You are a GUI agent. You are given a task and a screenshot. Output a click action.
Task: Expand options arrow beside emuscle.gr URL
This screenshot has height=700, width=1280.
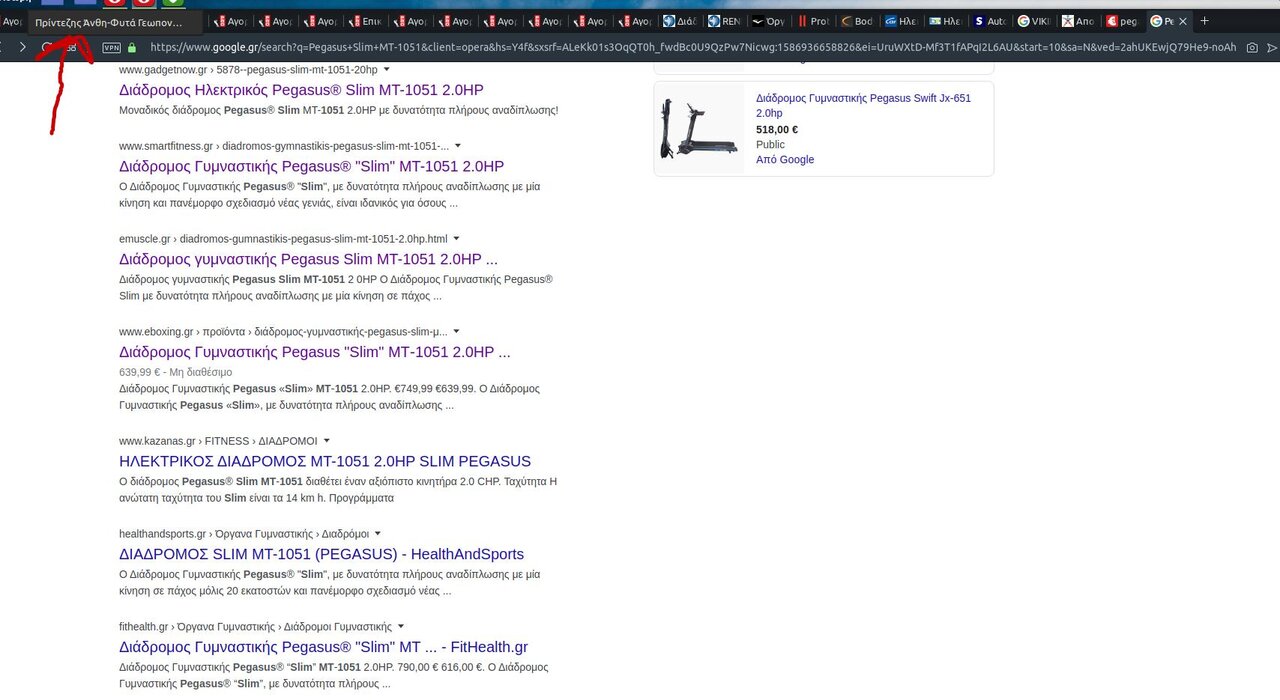click(x=456, y=239)
